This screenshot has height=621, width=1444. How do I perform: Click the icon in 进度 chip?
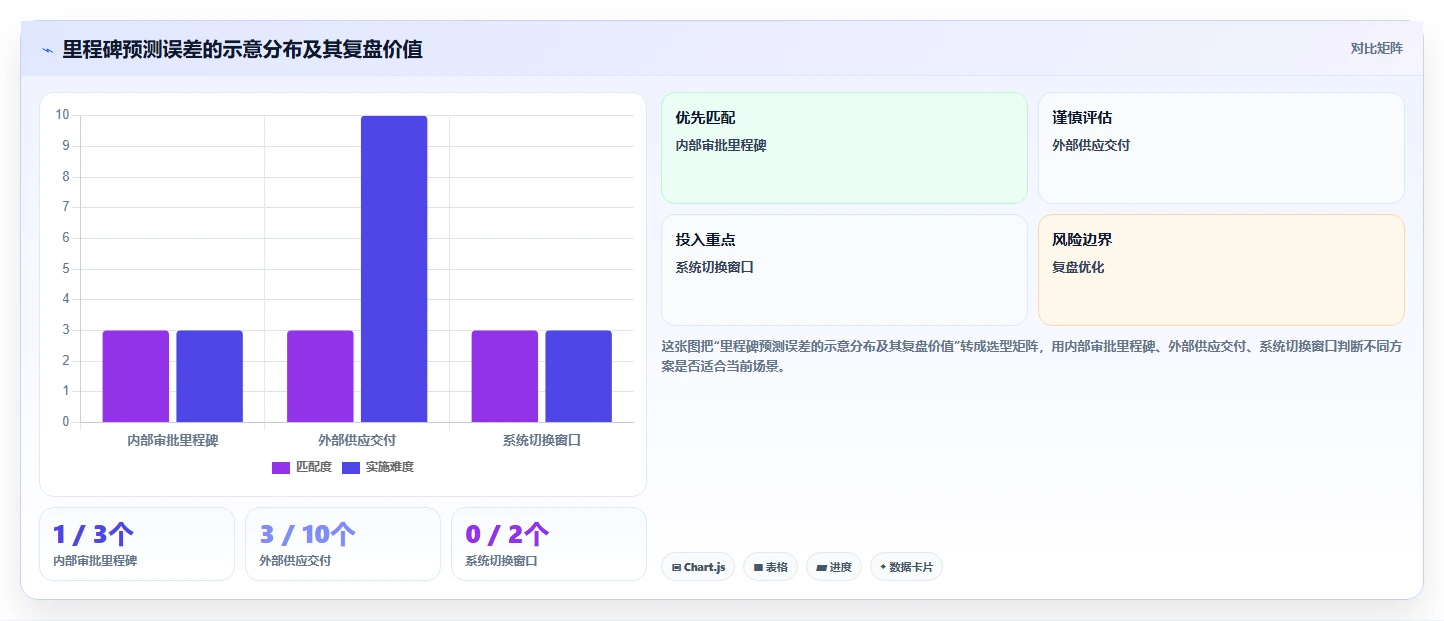pos(822,567)
